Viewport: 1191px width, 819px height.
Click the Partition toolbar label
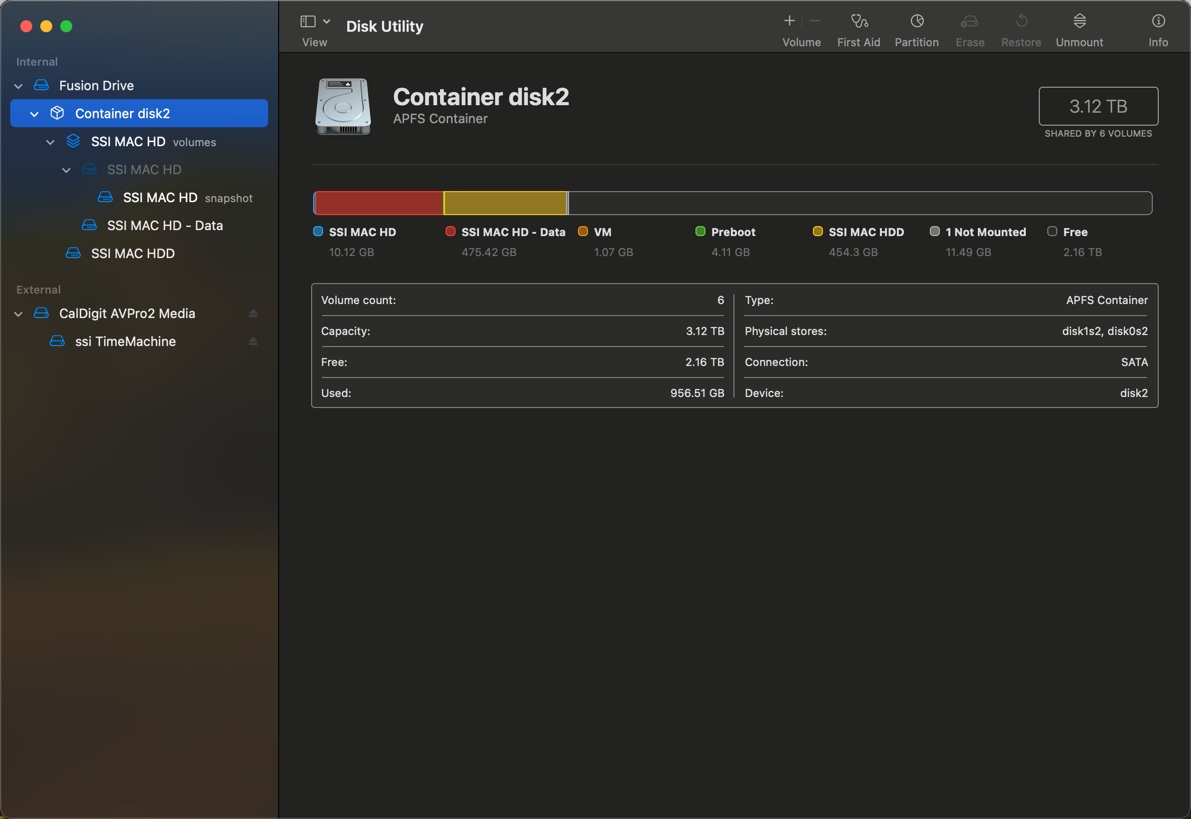[916, 43]
